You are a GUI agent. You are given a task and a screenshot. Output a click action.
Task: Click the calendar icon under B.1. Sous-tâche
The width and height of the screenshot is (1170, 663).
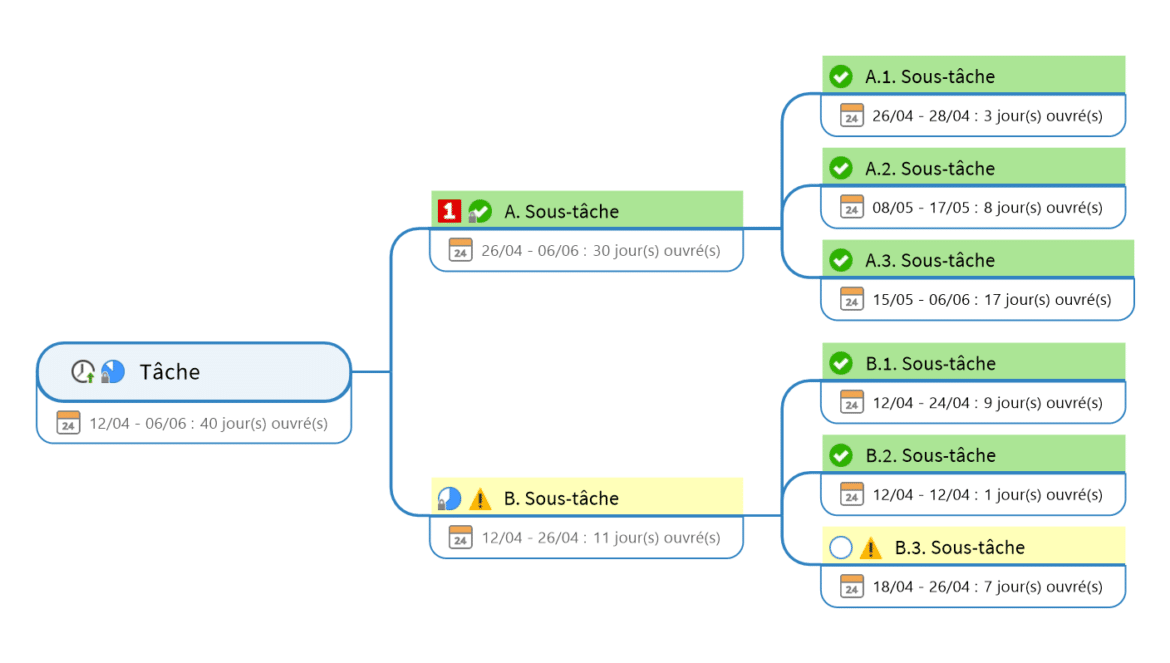[x=851, y=402]
